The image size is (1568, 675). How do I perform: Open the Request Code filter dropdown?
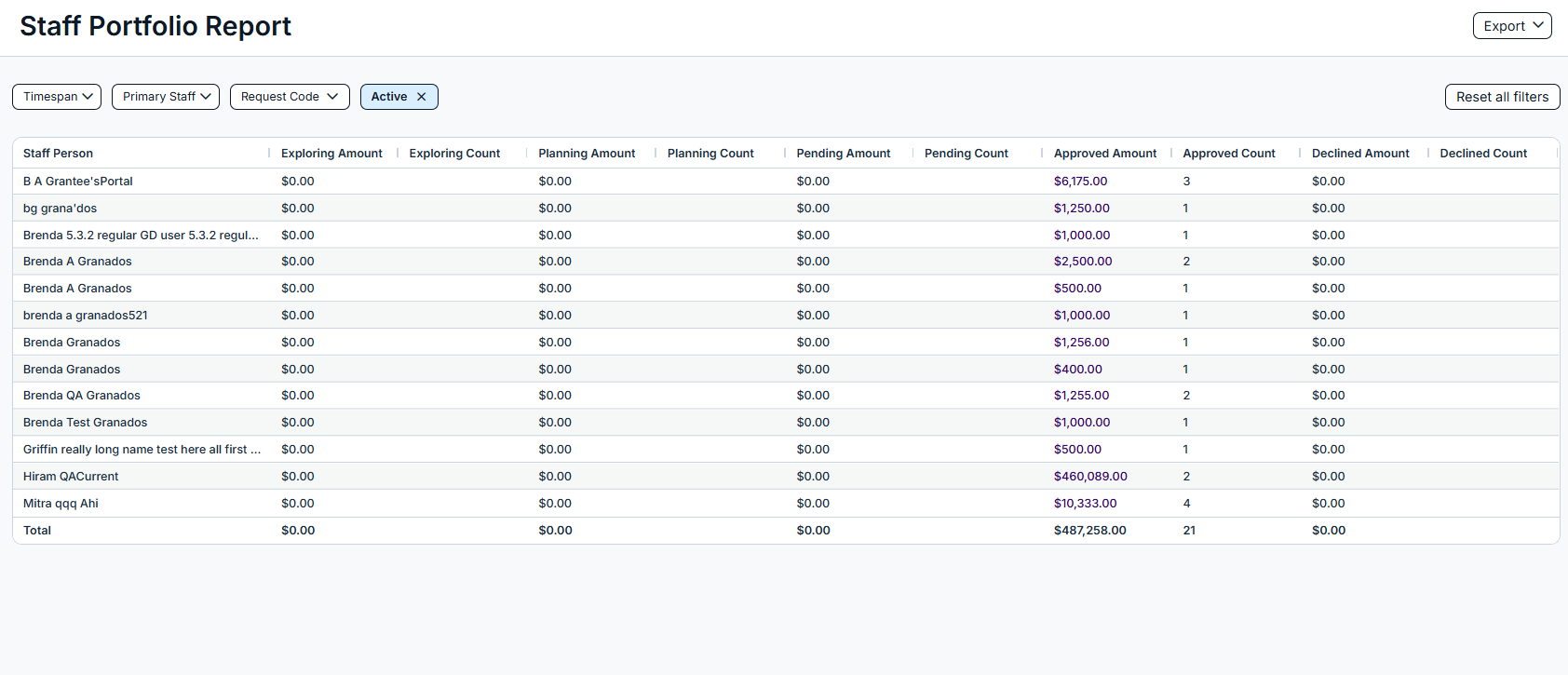pos(290,97)
